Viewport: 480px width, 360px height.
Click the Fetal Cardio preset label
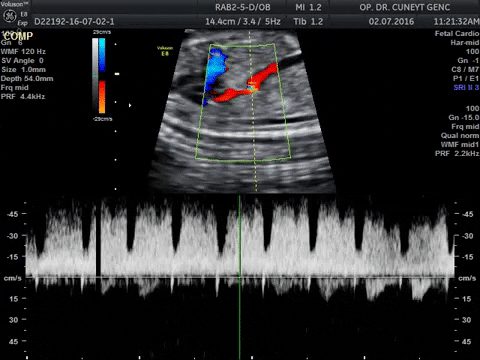click(x=457, y=34)
